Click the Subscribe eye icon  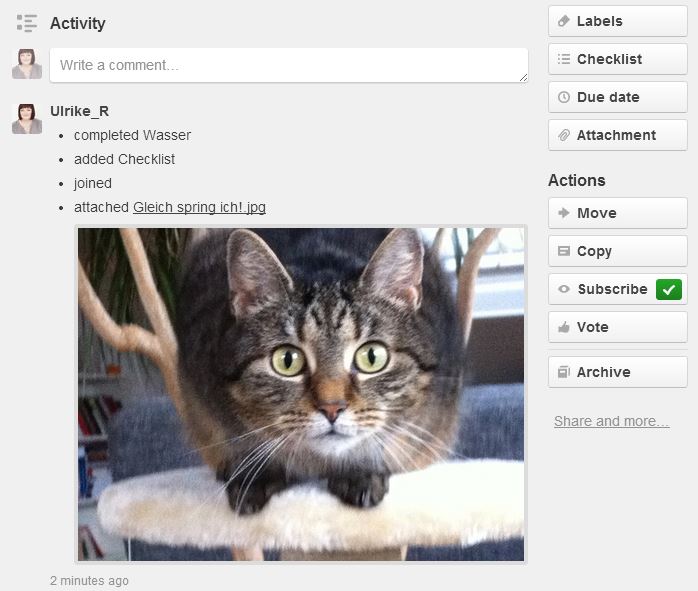[564, 289]
